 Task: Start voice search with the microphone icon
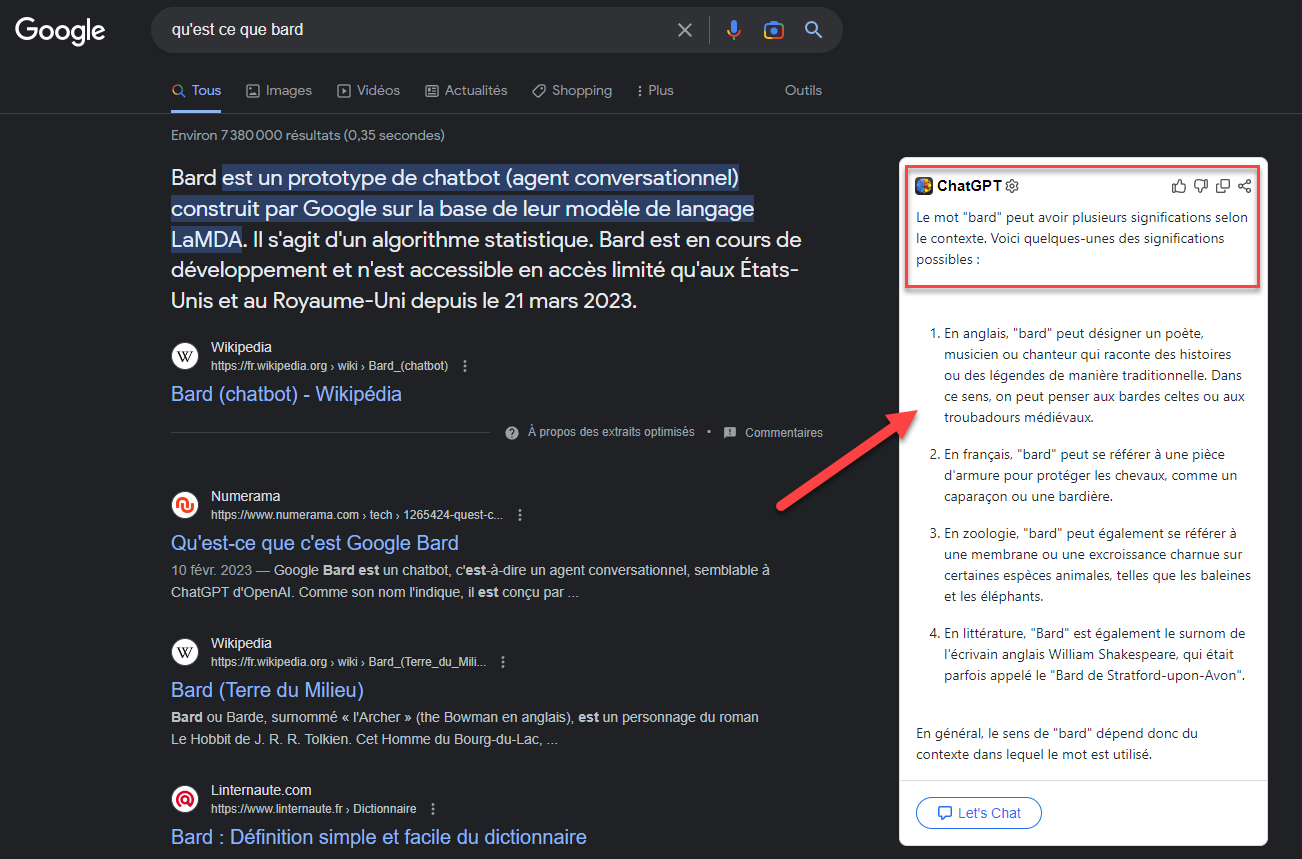pyautogui.click(x=734, y=30)
